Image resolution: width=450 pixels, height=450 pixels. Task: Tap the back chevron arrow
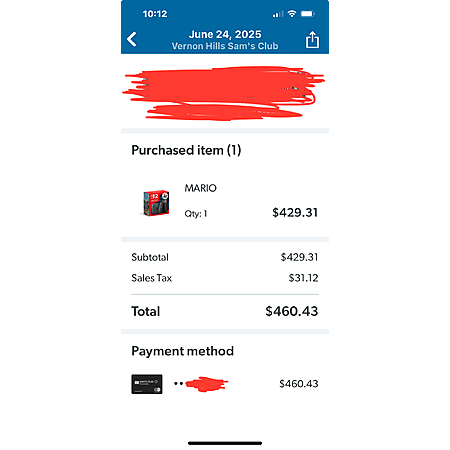click(132, 39)
